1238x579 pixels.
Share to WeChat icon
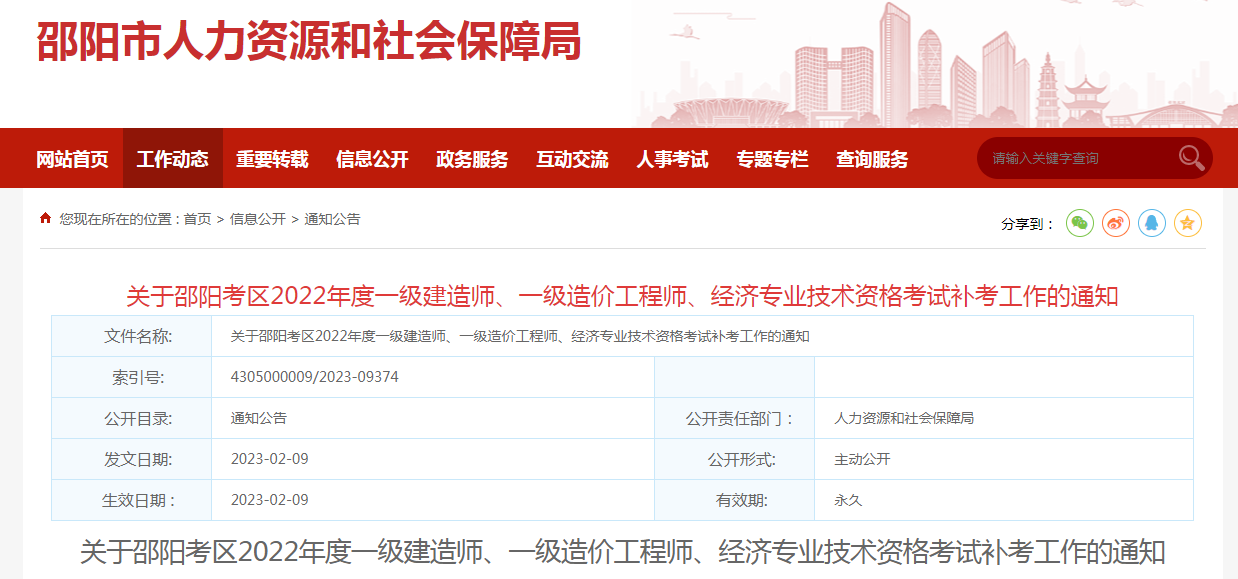point(1080,223)
